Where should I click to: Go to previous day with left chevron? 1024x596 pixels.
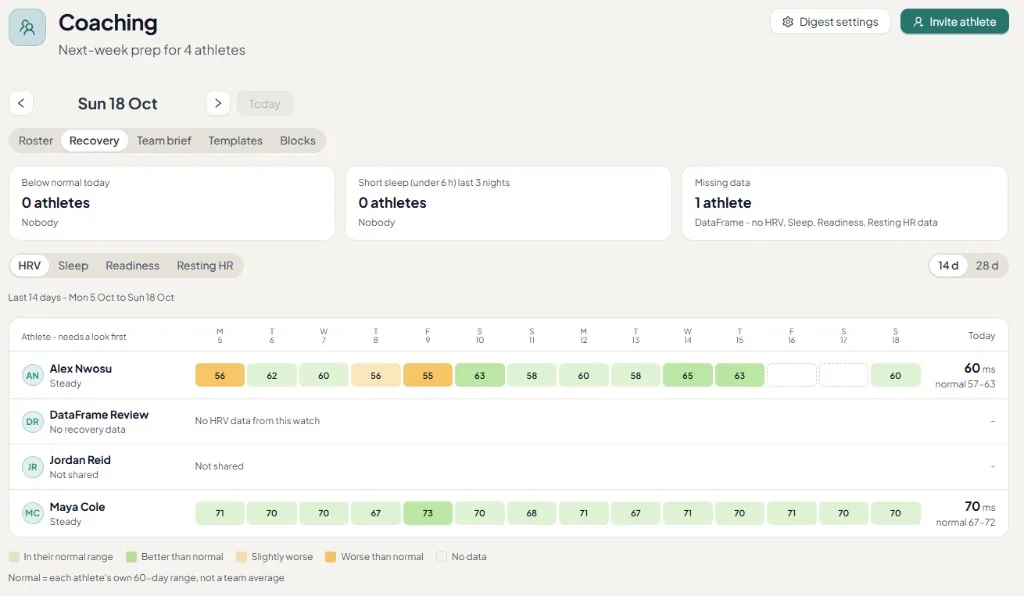coord(21,103)
